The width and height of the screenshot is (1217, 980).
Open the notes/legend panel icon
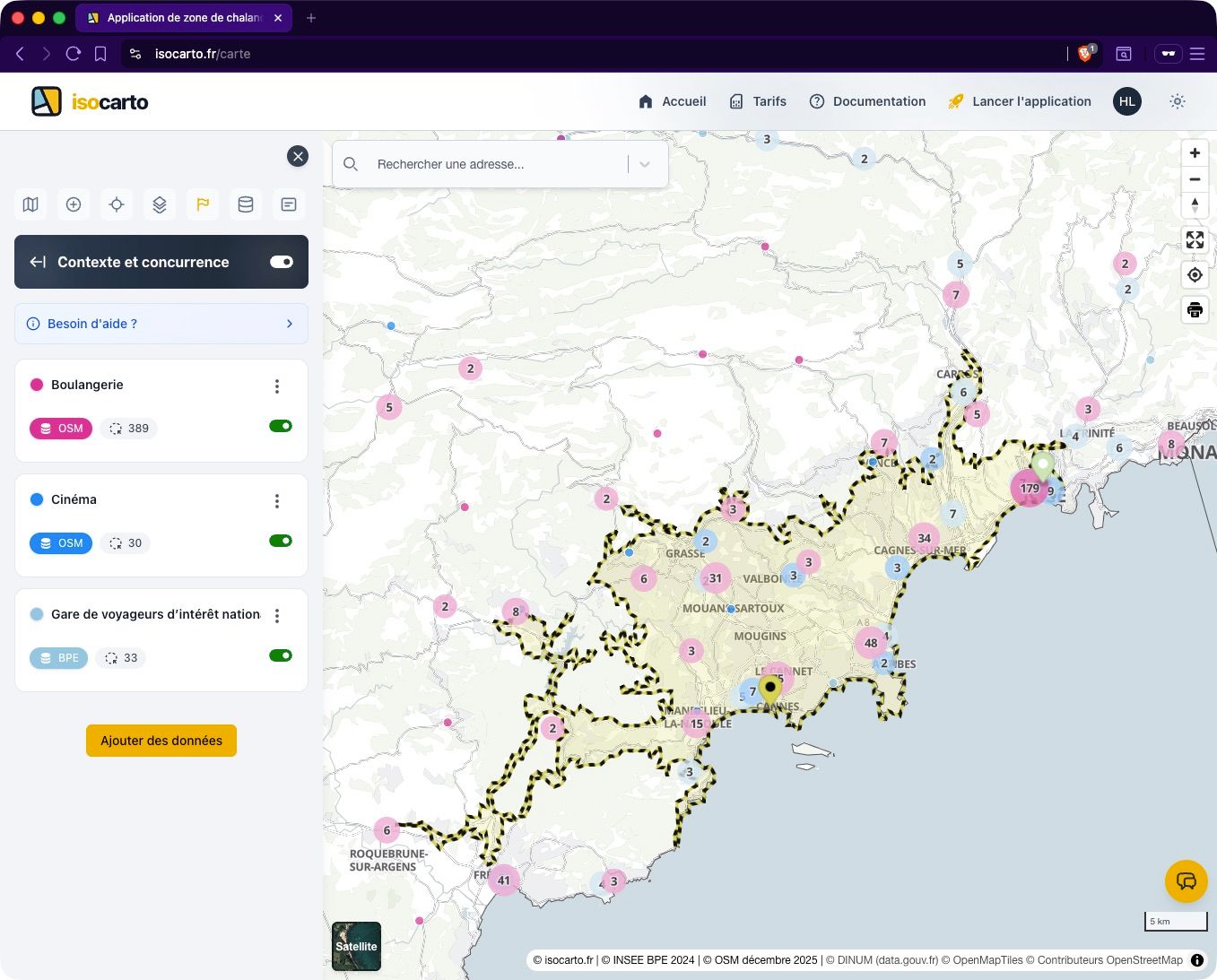coord(289,204)
